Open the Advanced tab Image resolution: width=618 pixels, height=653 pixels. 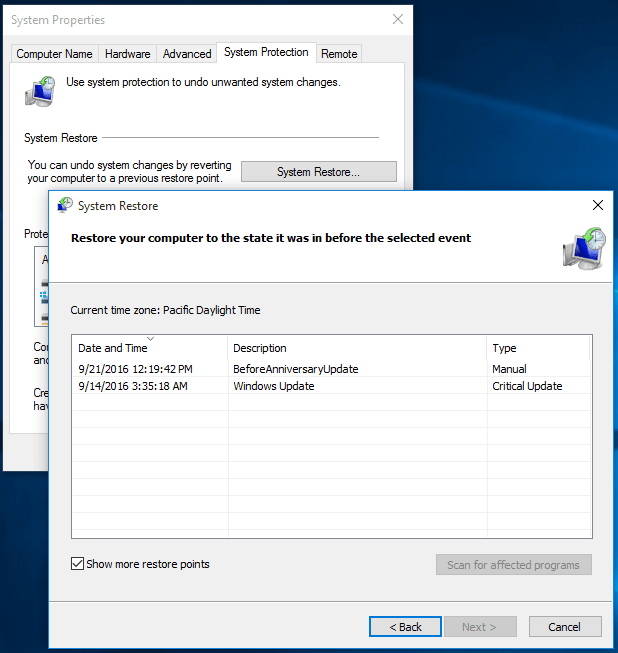[x=187, y=54]
